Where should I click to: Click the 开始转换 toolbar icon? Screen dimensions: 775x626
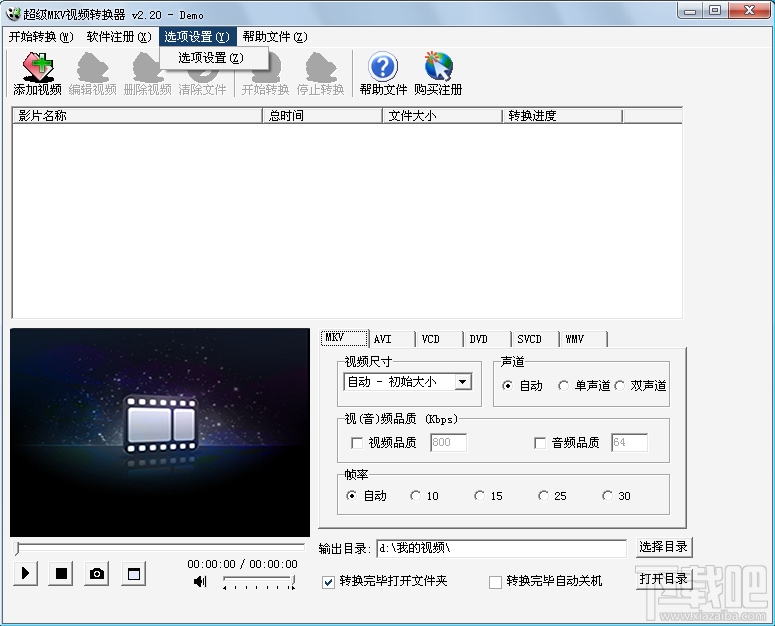click(265, 75)
